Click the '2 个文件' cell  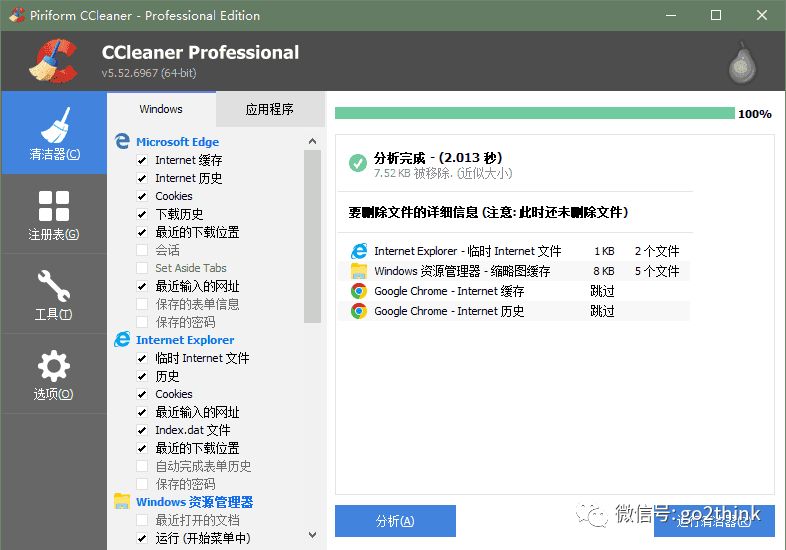pos(657,251)
